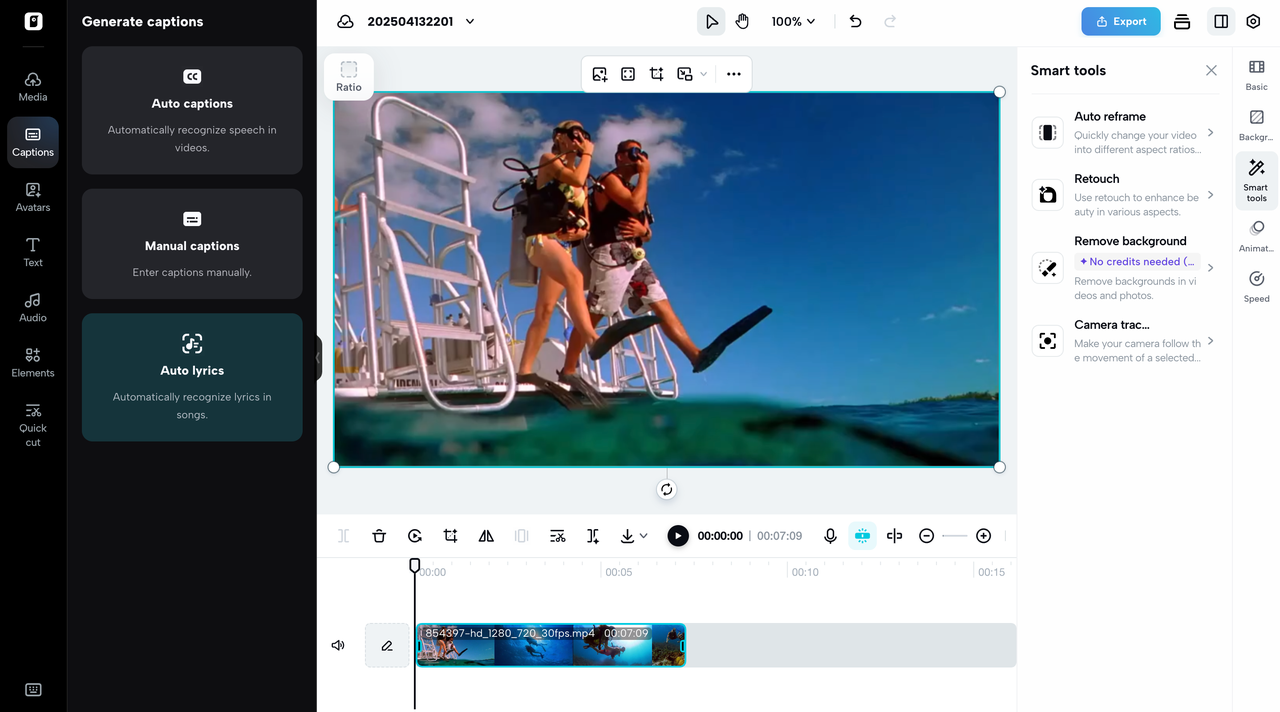The height and width of the screenshot is (712, 1280).
Task: Delete the clip with the trash icon
Action: 379,535
